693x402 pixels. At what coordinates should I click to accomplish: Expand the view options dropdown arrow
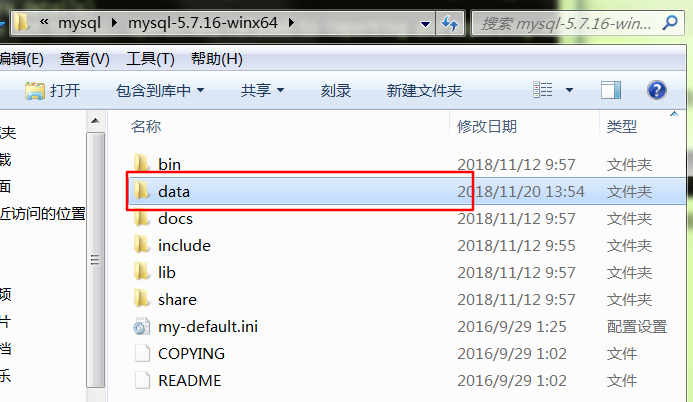[569, 90]
